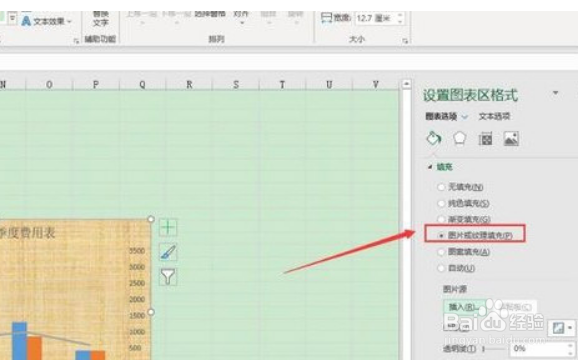Click the Chart Elements plus button
The image size is (578, 360).
168,227
